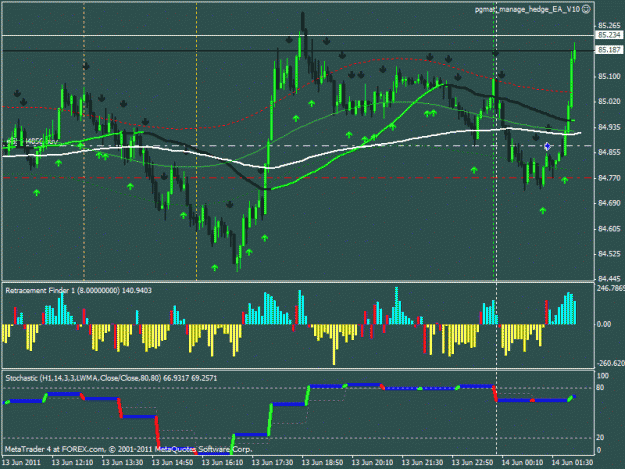Click the 13 Jun 16:10 time label

click(222, 463)
